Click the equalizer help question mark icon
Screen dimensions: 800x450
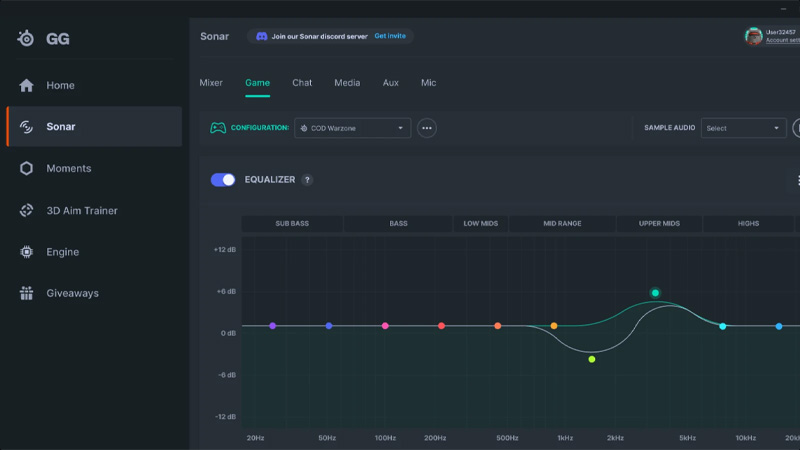pos(307,180)
